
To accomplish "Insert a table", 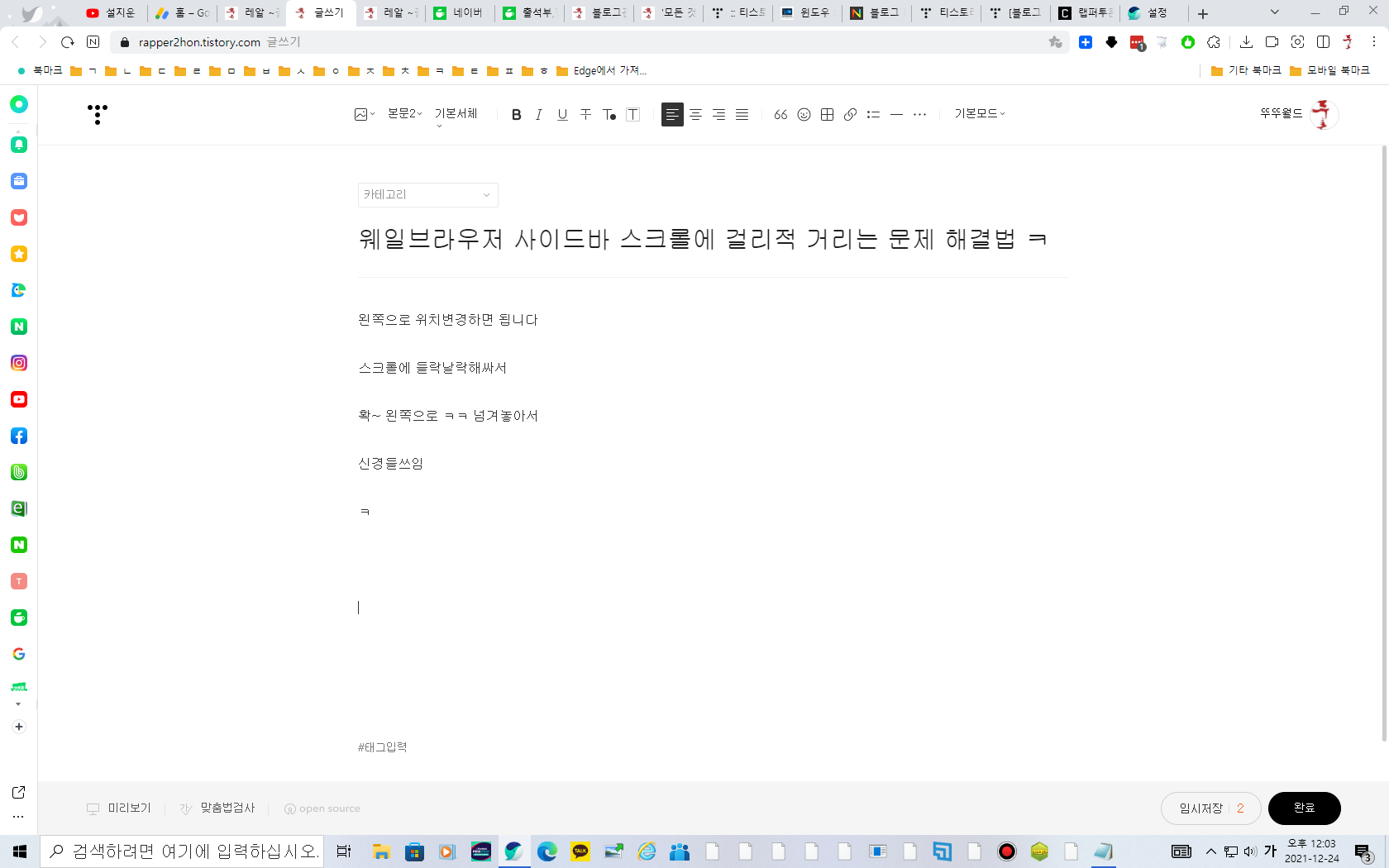I will 827,115.
